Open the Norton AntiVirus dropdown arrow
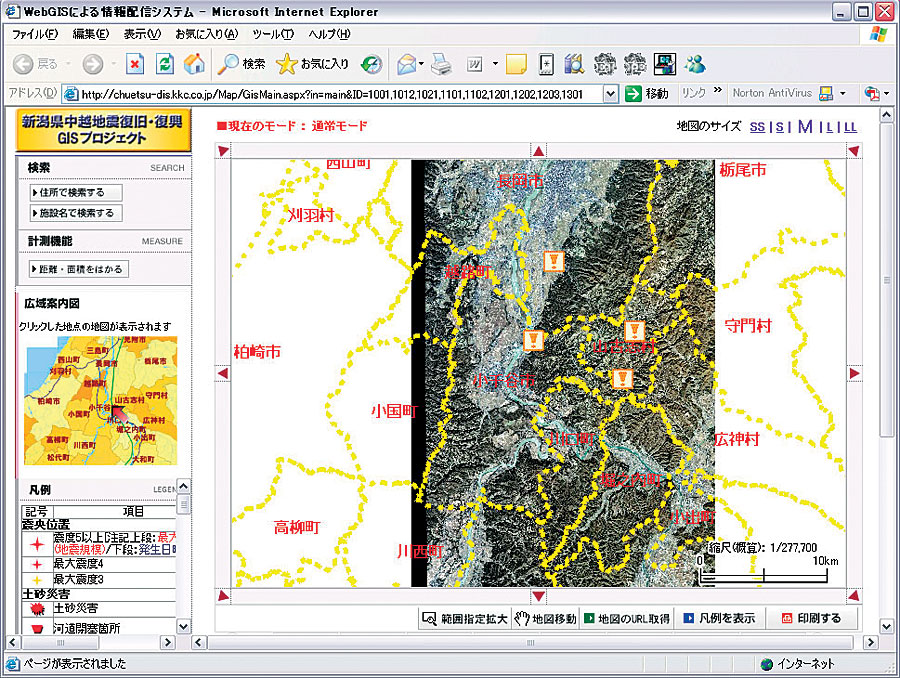The width and height of the screenshot is (900, 678). pos(843,94)
